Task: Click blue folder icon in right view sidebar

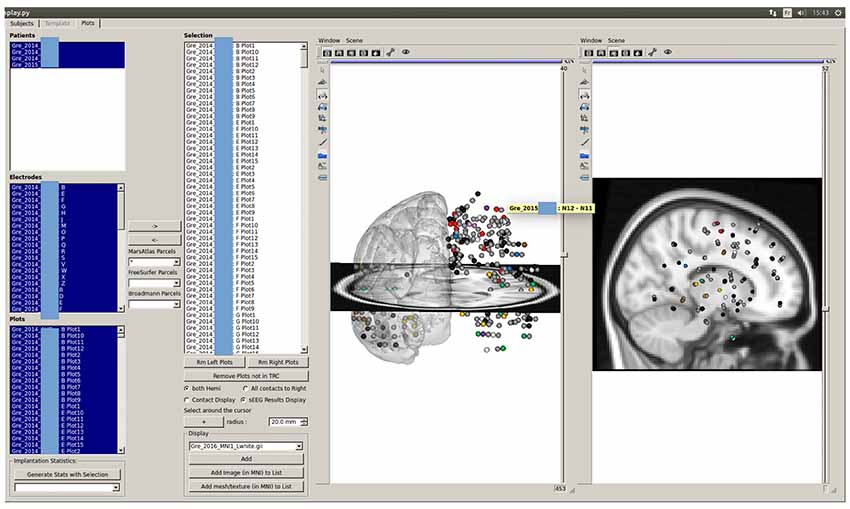Action: click(x=584, y=156)
